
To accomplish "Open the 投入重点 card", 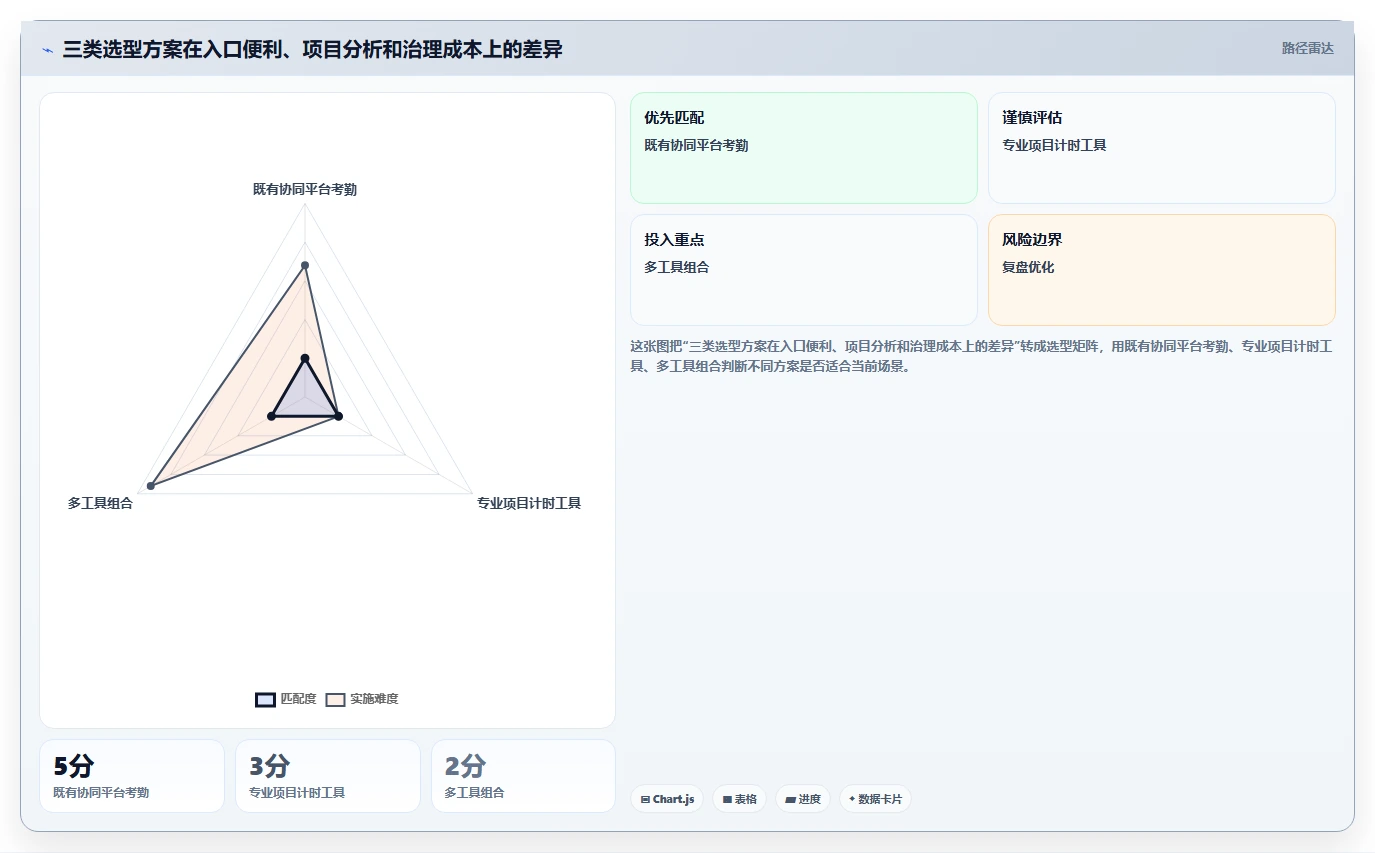I will click(x=804, y=270).
